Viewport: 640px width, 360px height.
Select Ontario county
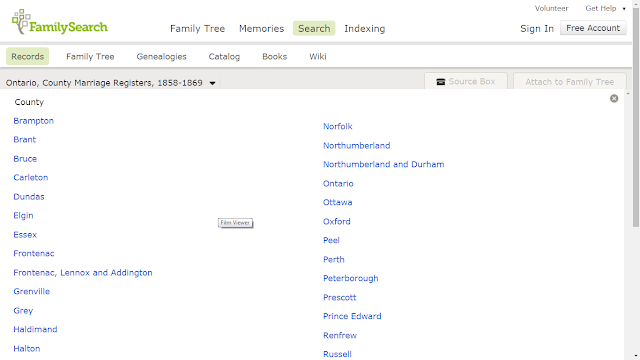coord(338,184)
